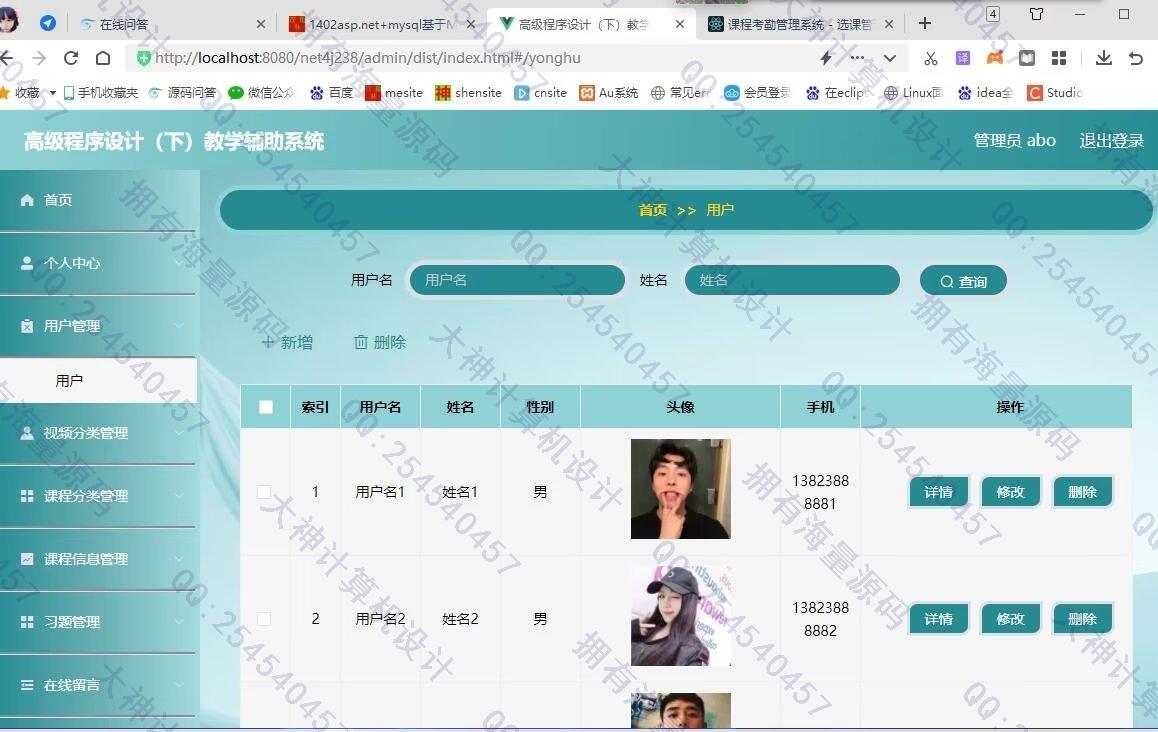Click the list icon beside 在线留言

tap(27, 685)
